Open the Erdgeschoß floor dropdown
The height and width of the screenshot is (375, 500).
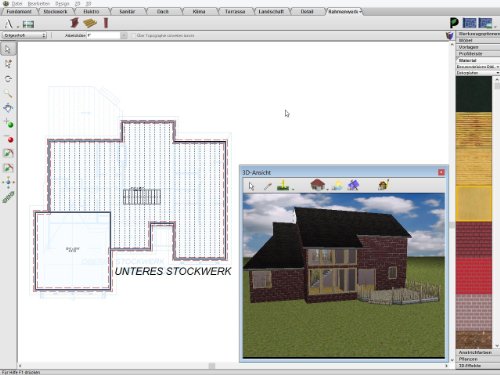point(24,35)
